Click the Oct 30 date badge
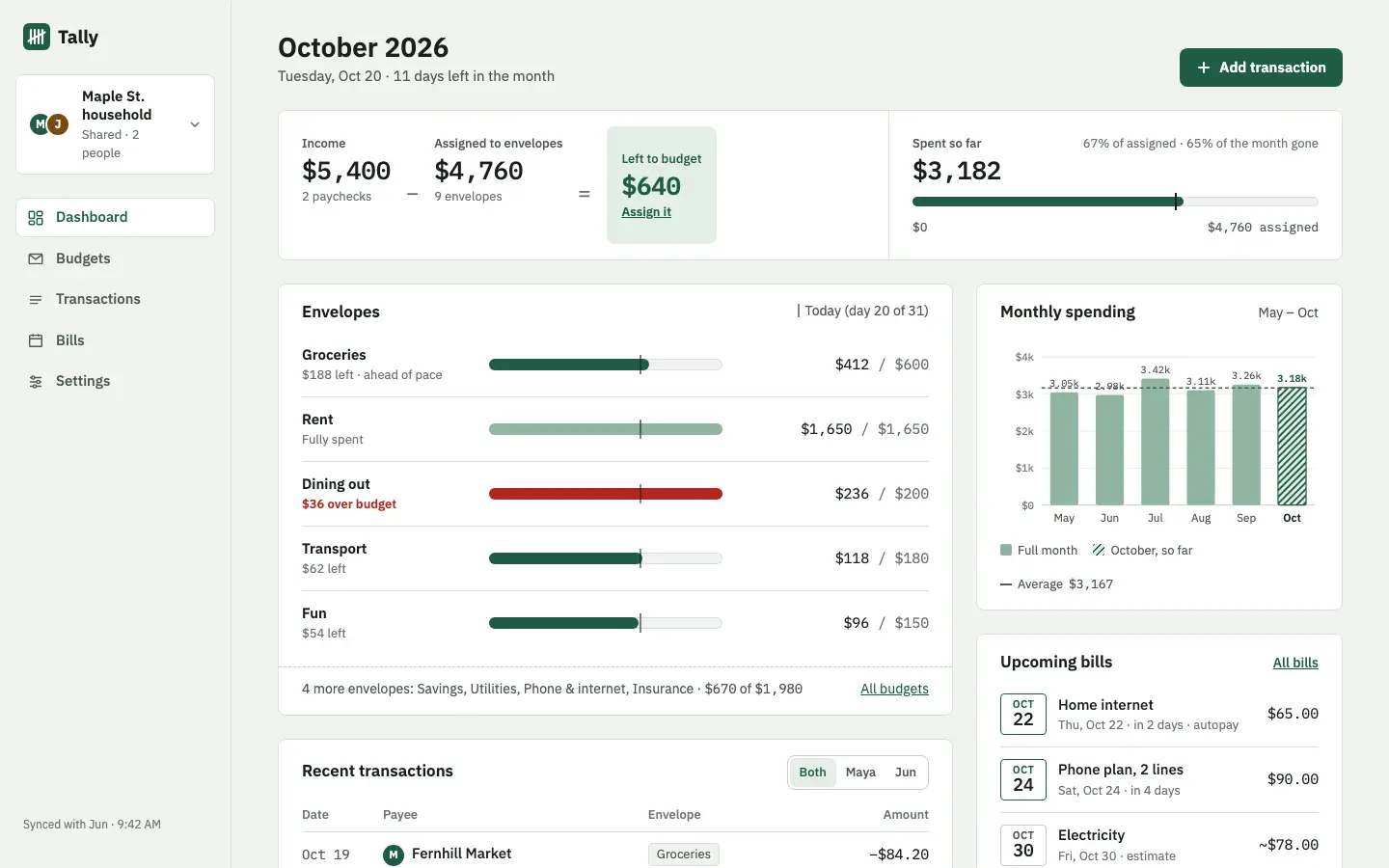This screenshot has width=1389, height=868. point(1023,845)
